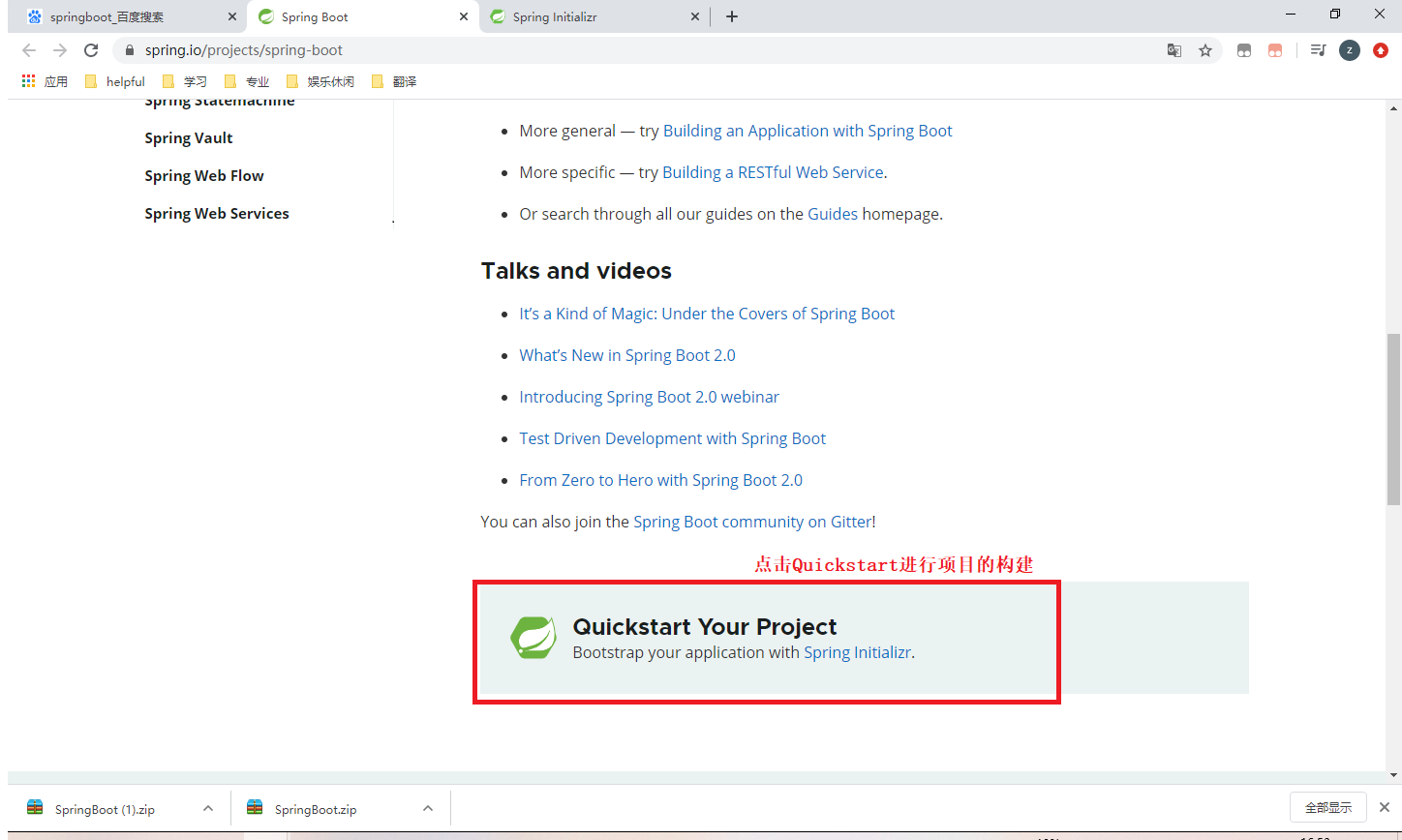Viewport: 1402px width, 840px height.
Task: Reload the Spring Boot page
Action: point(91,50)
